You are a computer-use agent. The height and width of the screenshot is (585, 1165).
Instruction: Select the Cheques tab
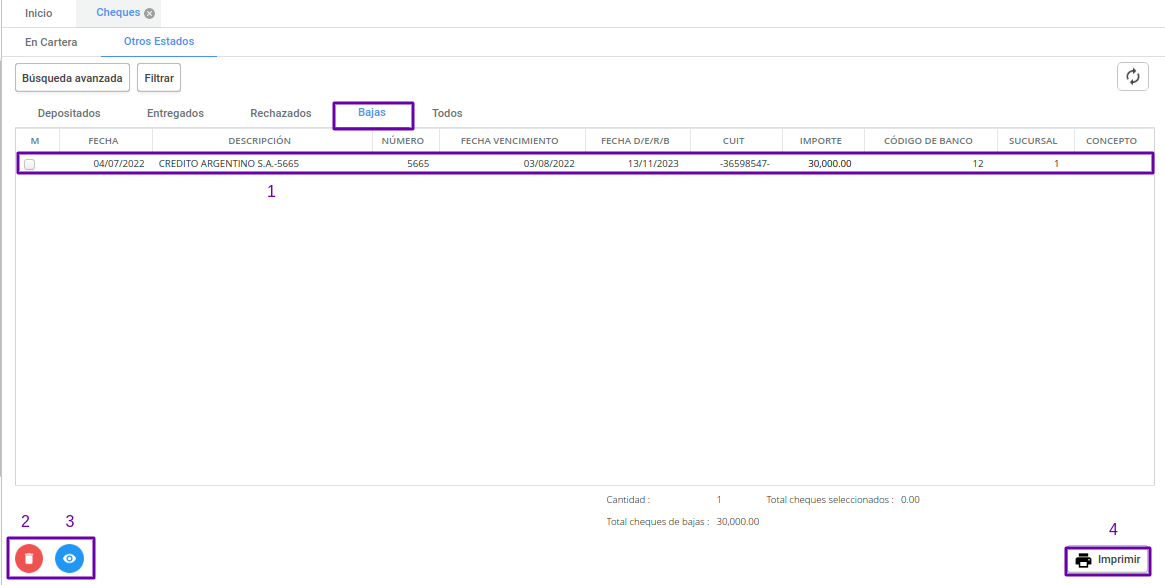[x=118, y=13]
